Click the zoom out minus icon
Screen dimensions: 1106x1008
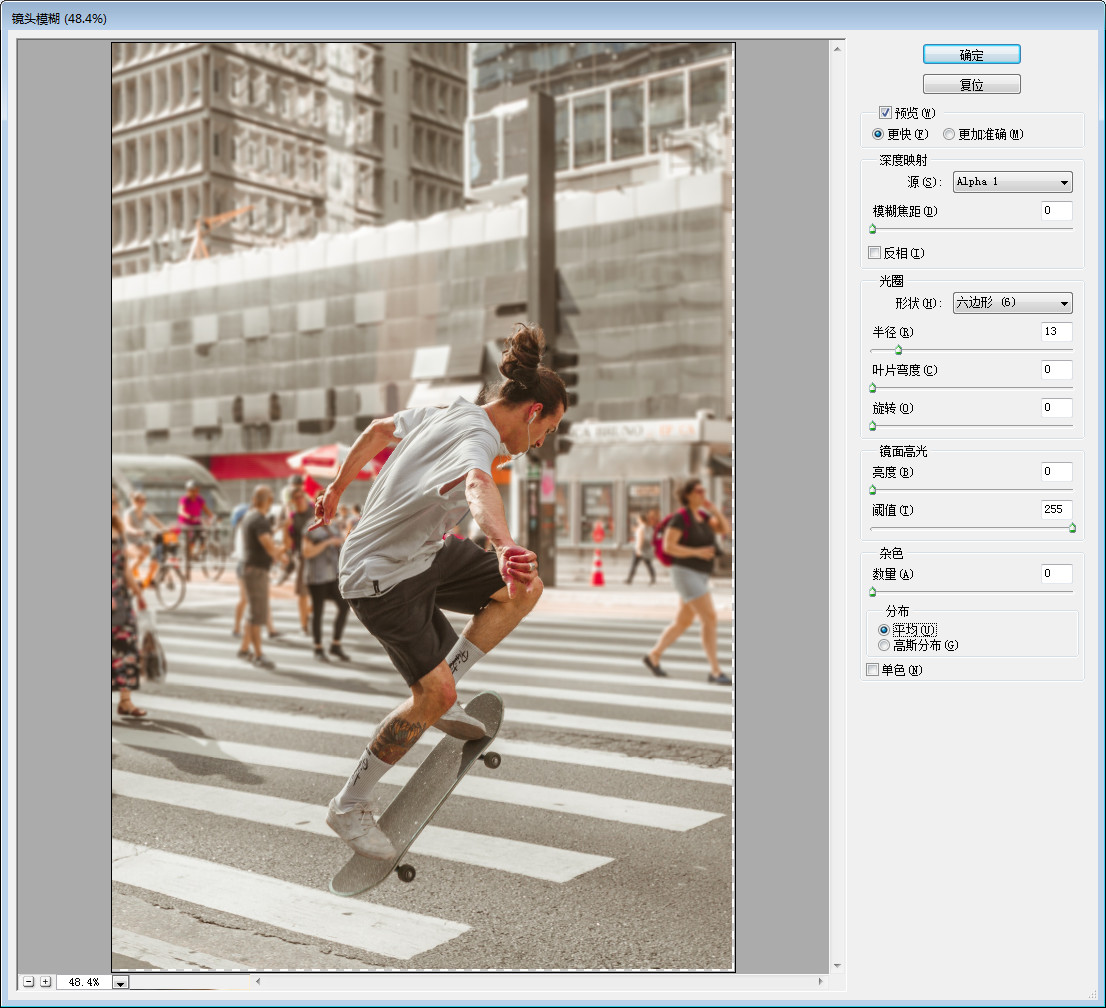(x=28, y=981)
